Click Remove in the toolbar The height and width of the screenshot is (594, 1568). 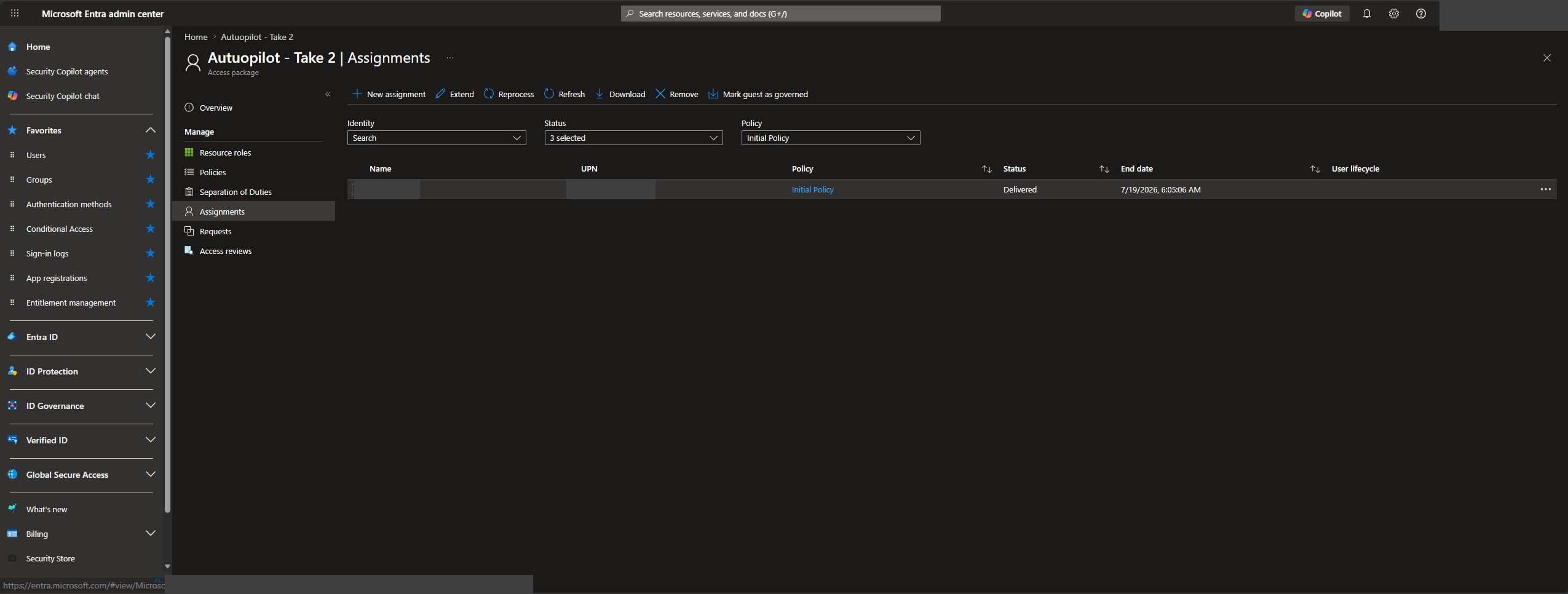[x=676, y=94]
